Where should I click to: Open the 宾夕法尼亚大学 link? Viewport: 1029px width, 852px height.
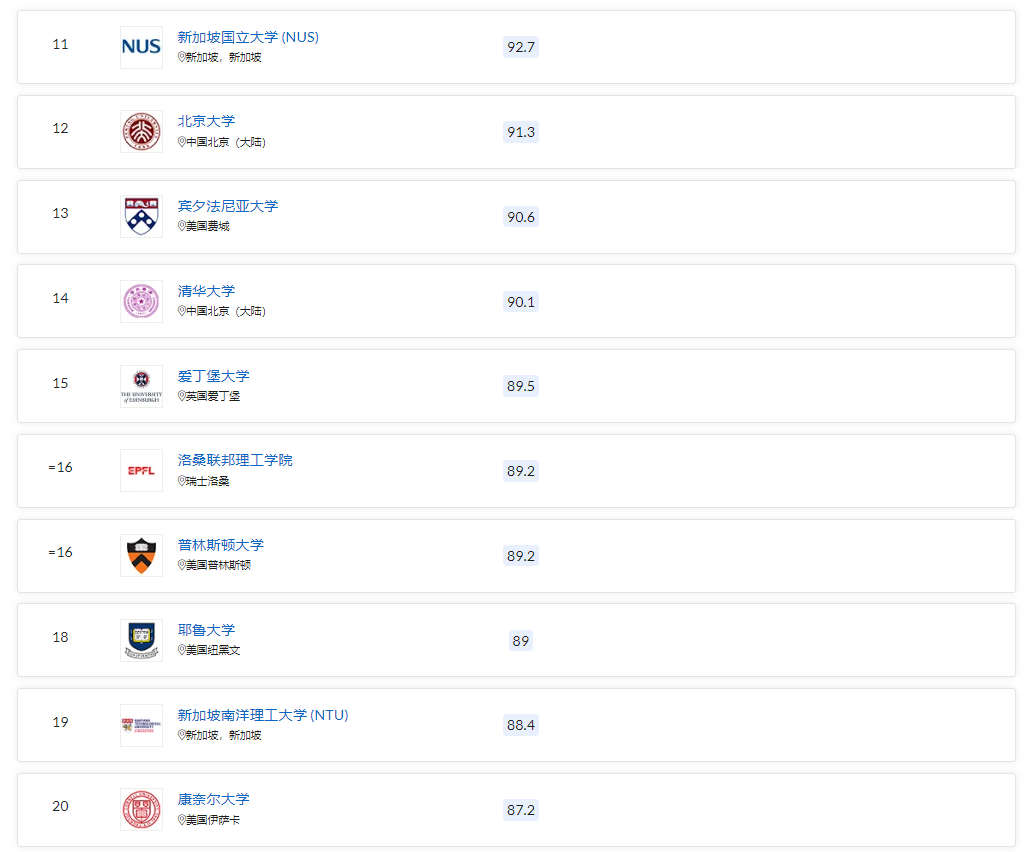click(228, 206)
